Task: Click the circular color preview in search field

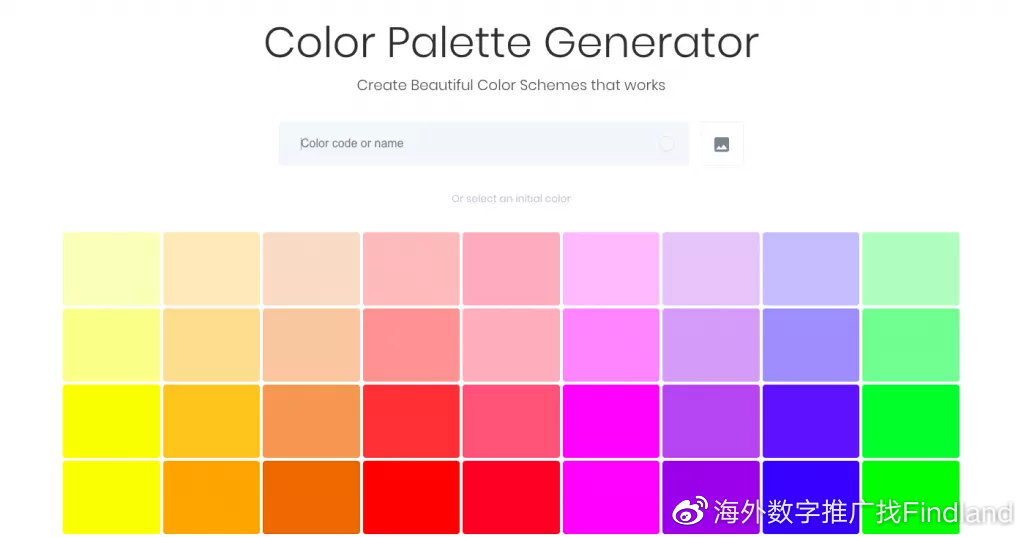Action: 666,144
